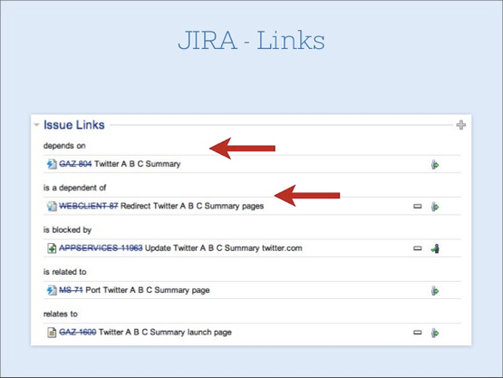Click the 'is related to' label
Image resolution: width=503 pixels, height=378 pixels.
65,272
